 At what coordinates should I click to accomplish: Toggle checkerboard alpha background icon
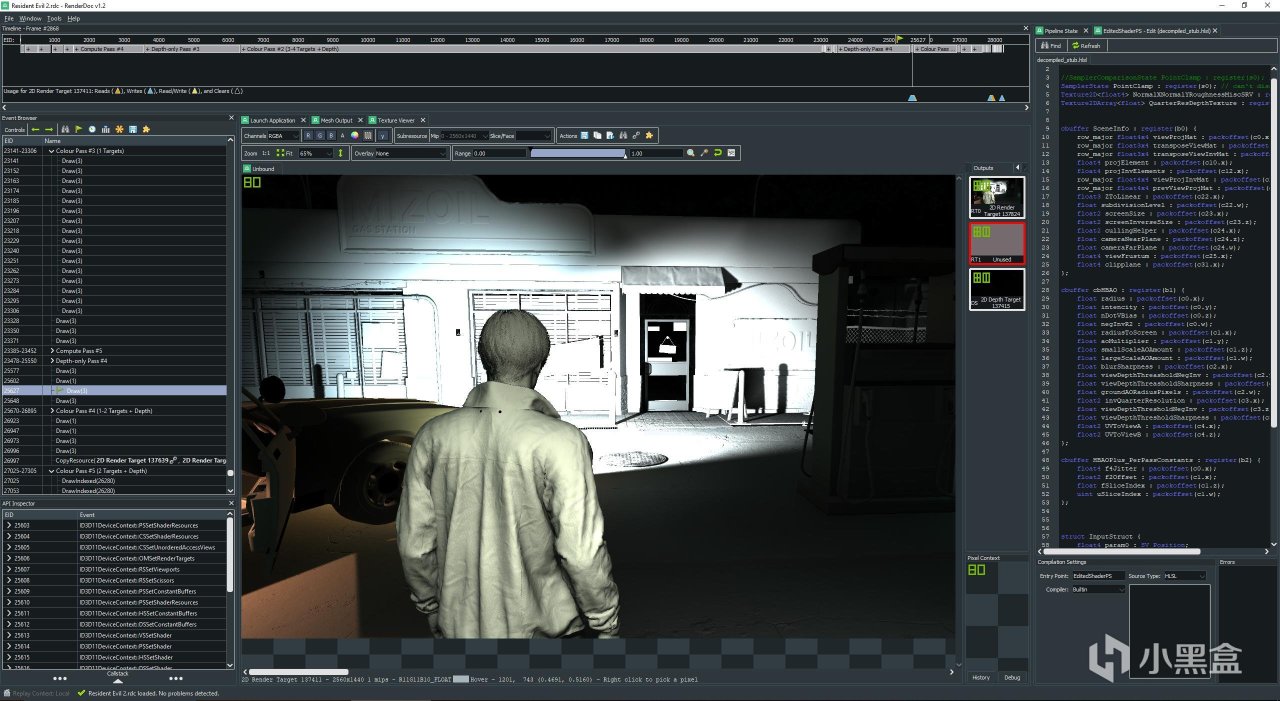(367, 135)
